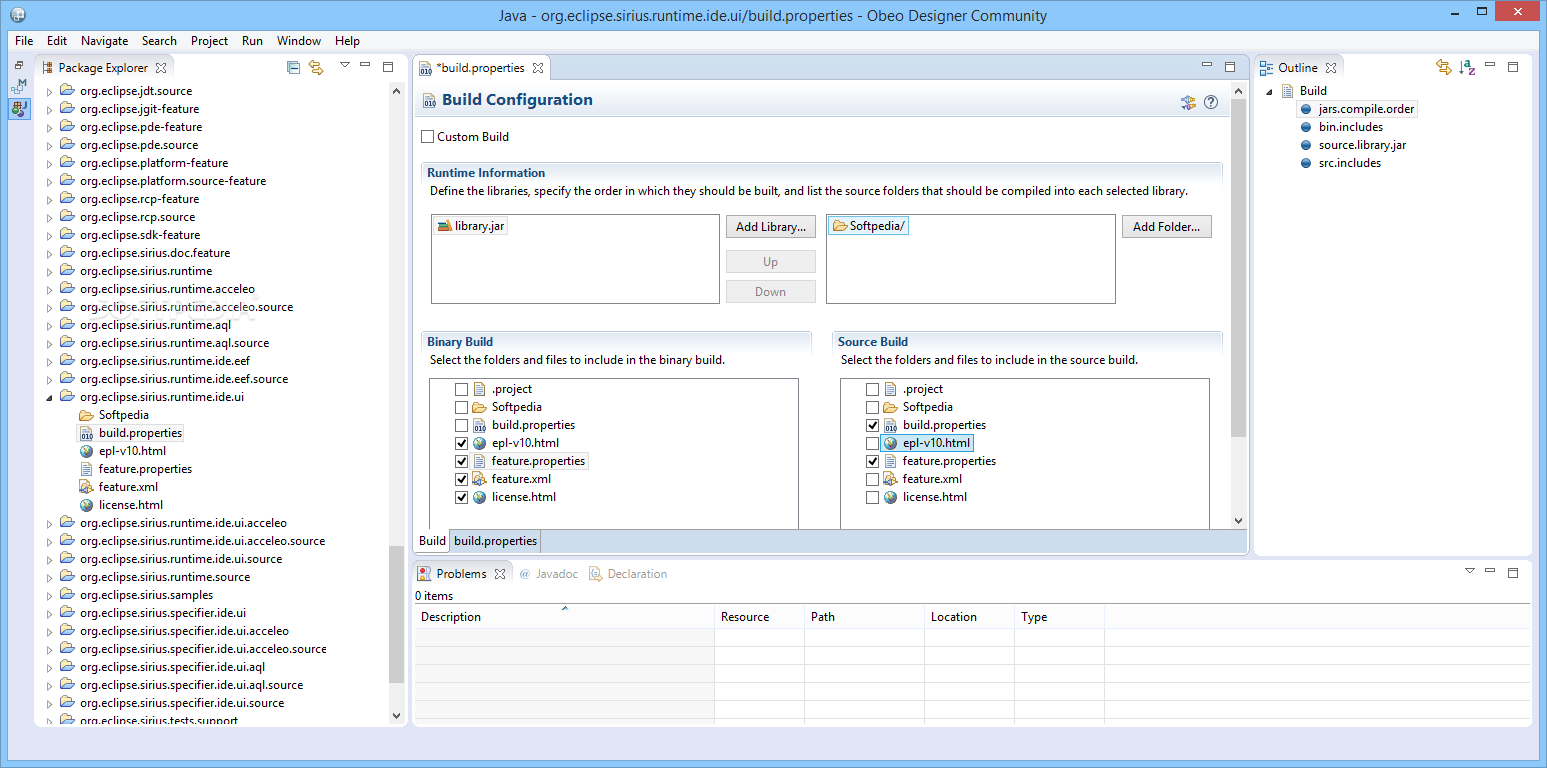Click Package Explorer vertical scrollbar thumb
Viewport: 1547px width, 768px height.
[x=397, y=614]
